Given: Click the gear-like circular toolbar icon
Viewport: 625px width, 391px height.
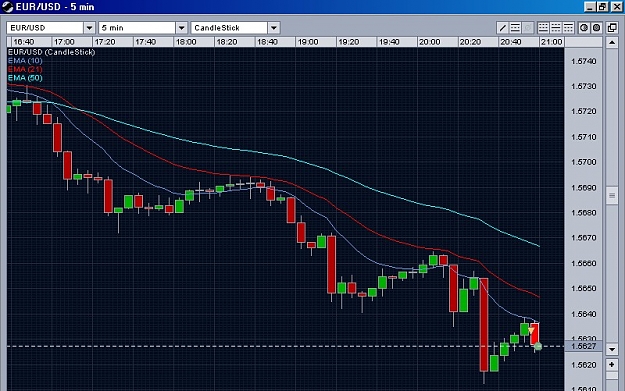Looking at the screenshot, I should [x=596, y=28].
